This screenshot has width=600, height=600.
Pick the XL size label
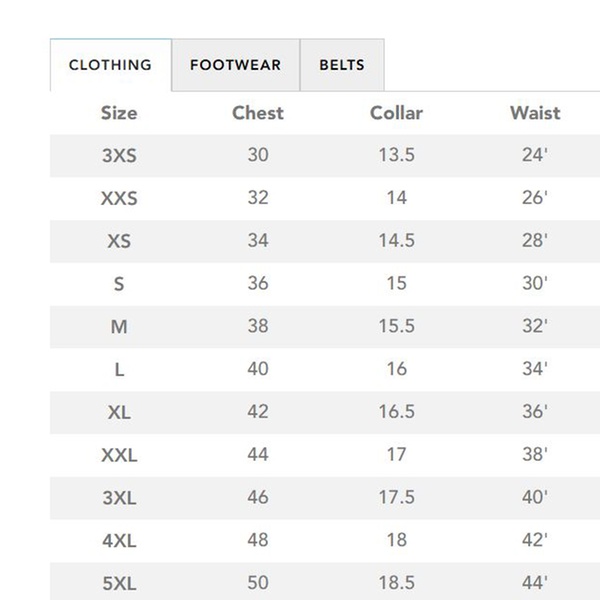tap(119, 412)
